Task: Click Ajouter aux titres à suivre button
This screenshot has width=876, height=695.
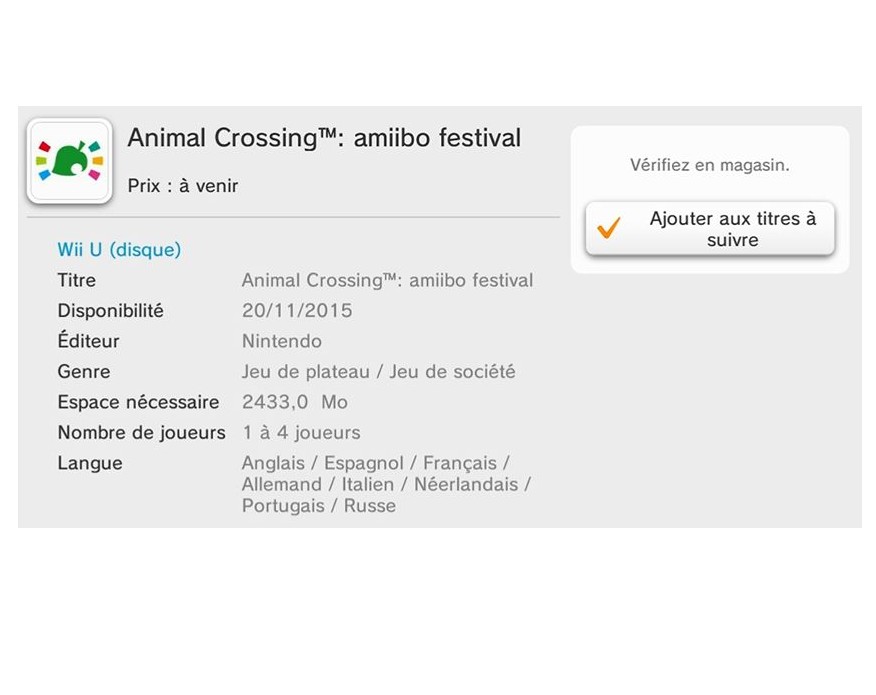Action: click(710, 229)
